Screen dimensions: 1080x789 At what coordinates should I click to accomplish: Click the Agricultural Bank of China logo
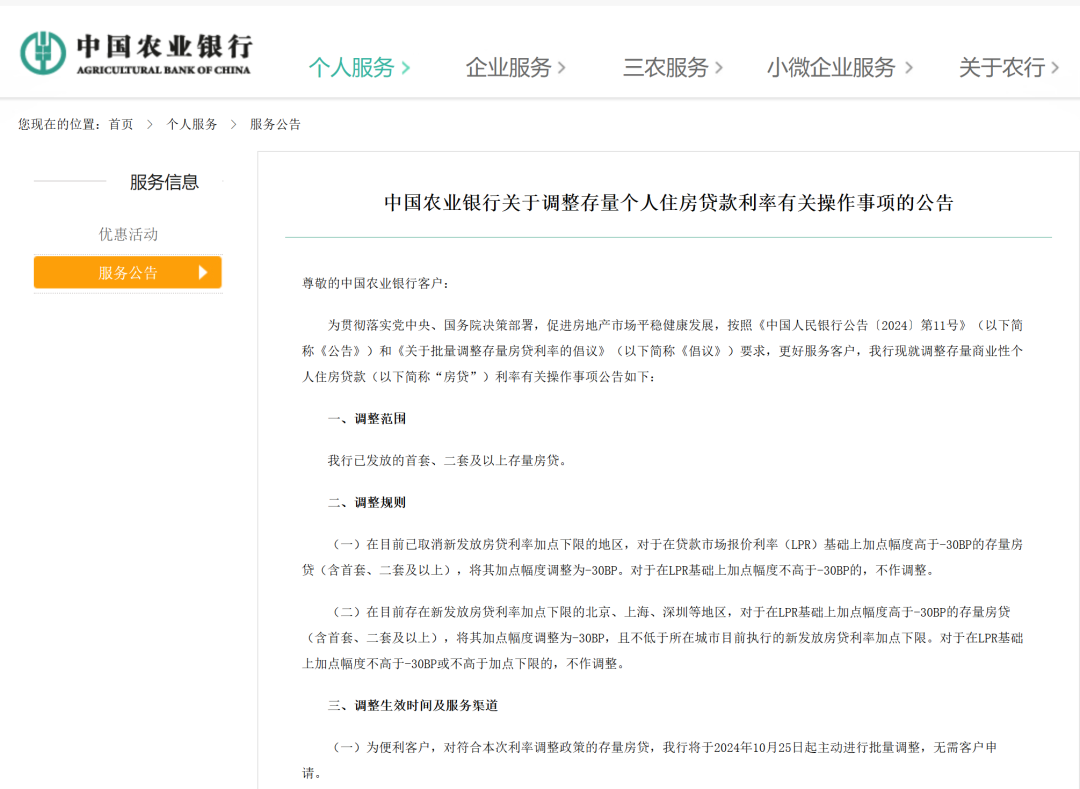pos(136,53)
